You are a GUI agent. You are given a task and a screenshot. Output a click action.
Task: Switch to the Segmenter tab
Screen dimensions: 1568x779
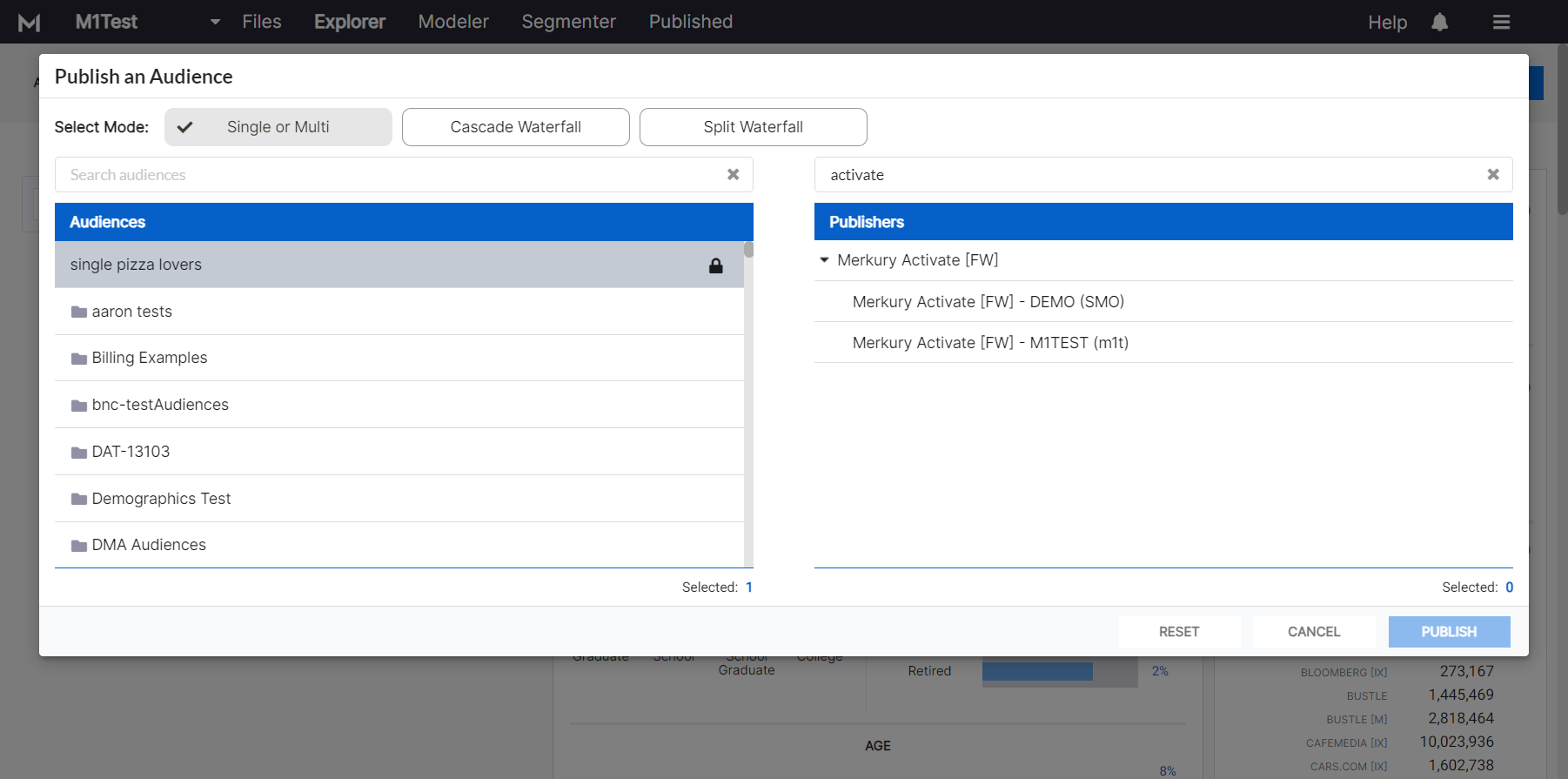[569, 22]
